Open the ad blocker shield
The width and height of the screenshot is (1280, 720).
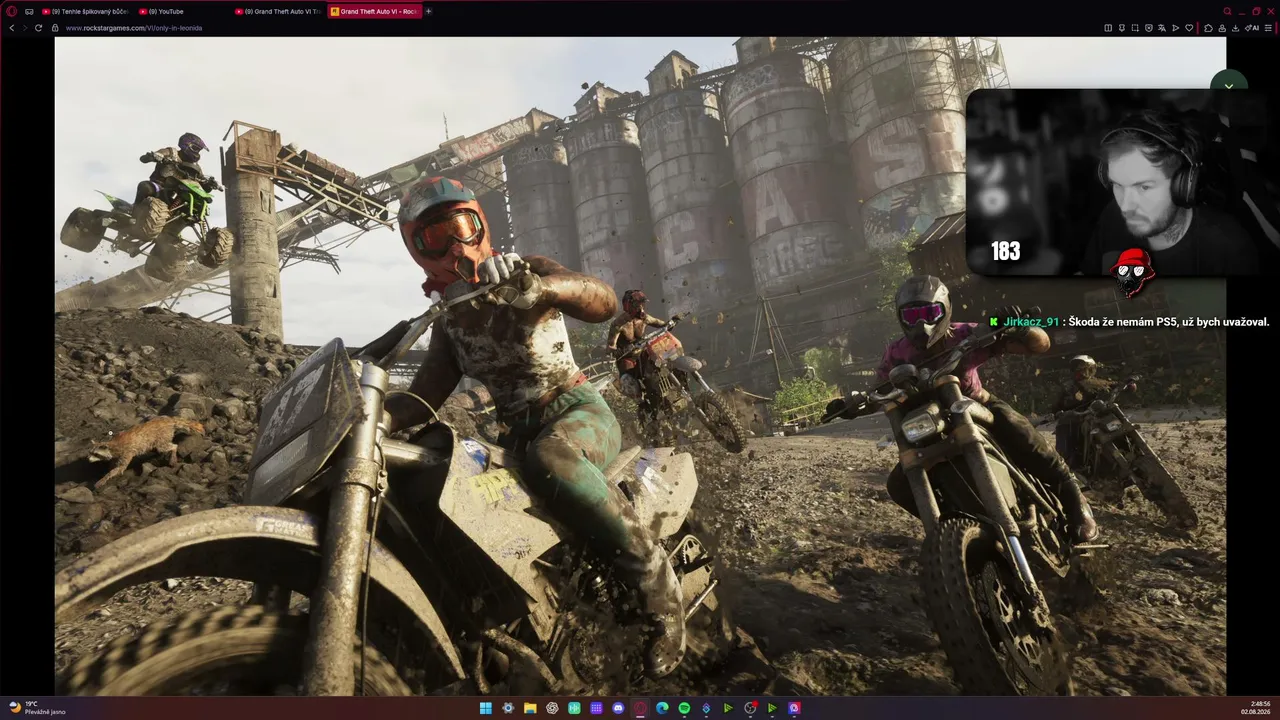point(1149,28)
